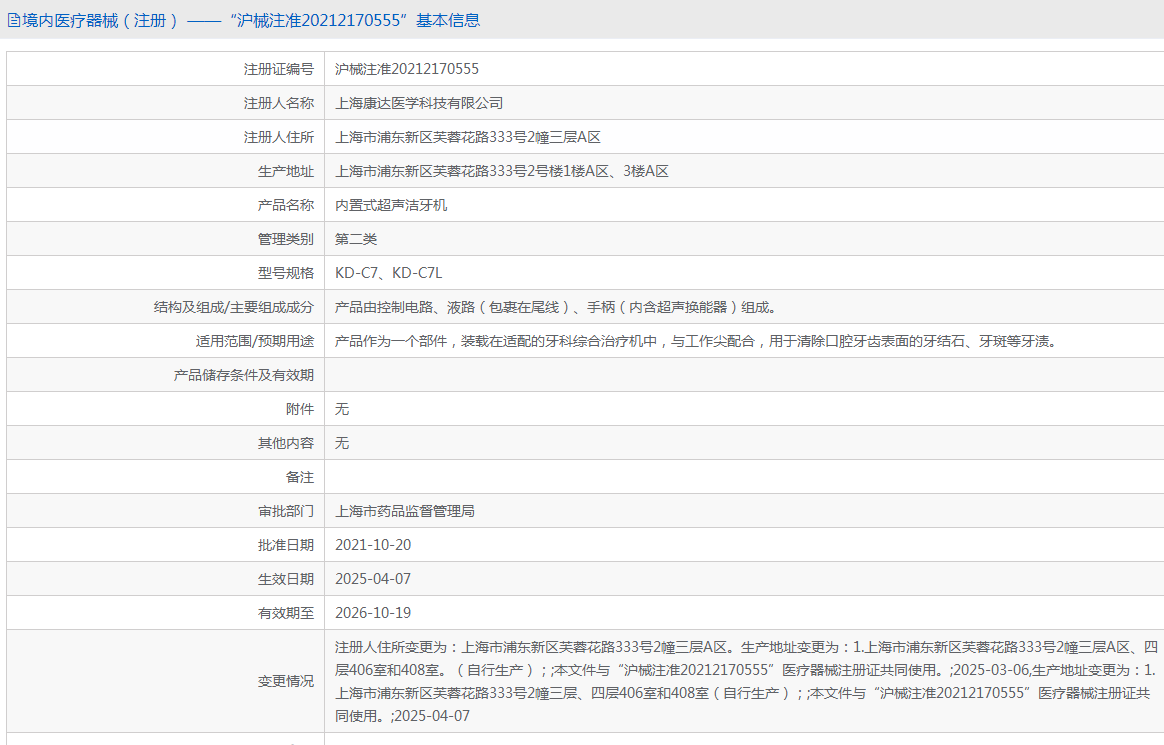The height and width of the screenshot is (745, 1164).
Task: Click the 其他内容 label
Action: 286,444
